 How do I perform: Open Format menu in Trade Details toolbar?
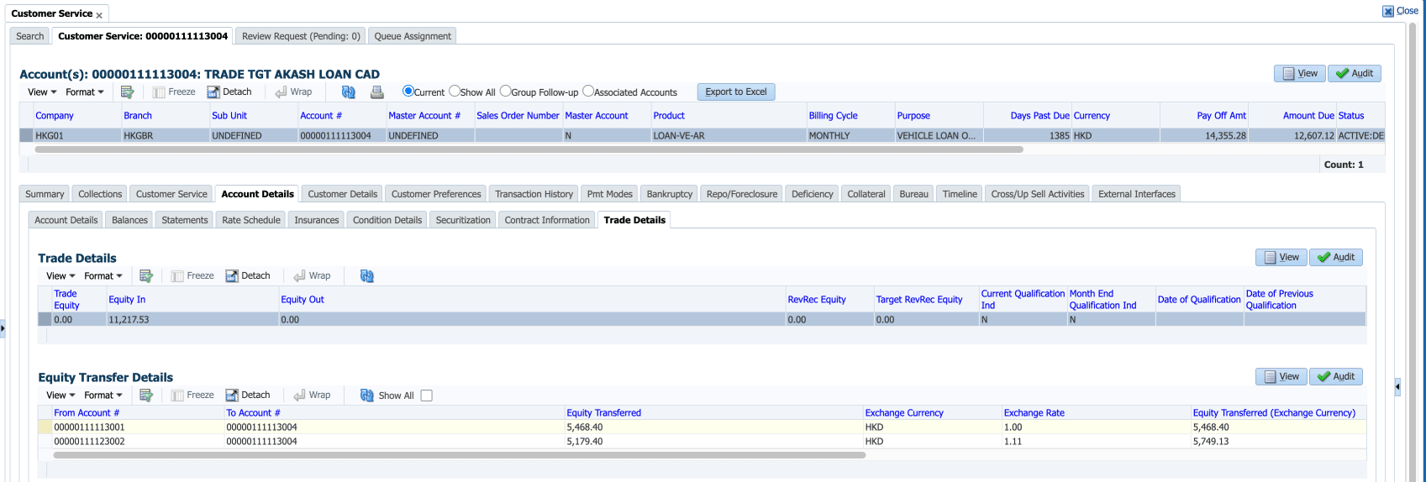[x=103, y=276]
